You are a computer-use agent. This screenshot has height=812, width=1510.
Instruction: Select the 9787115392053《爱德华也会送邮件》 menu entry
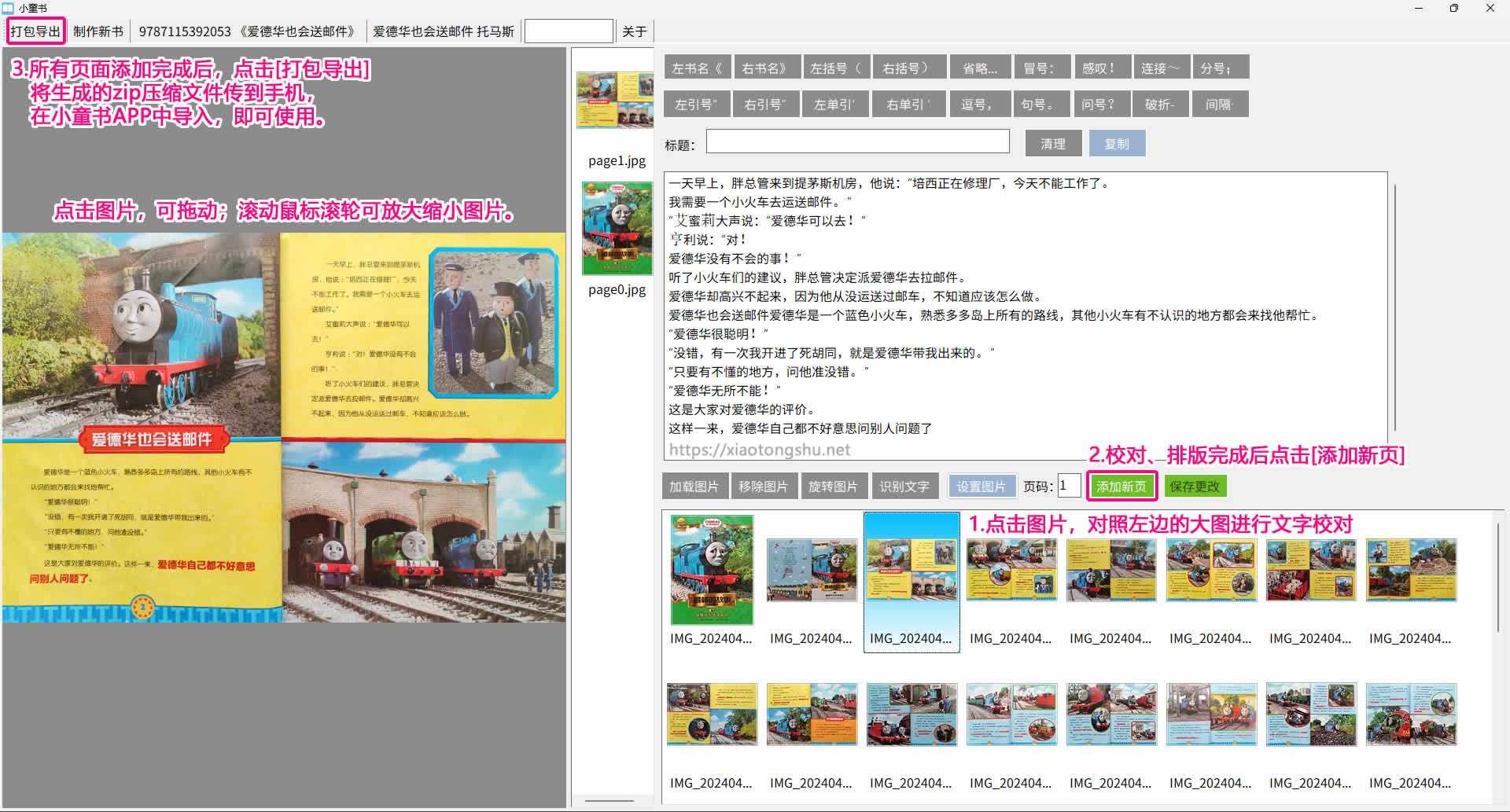pos(247,31)
